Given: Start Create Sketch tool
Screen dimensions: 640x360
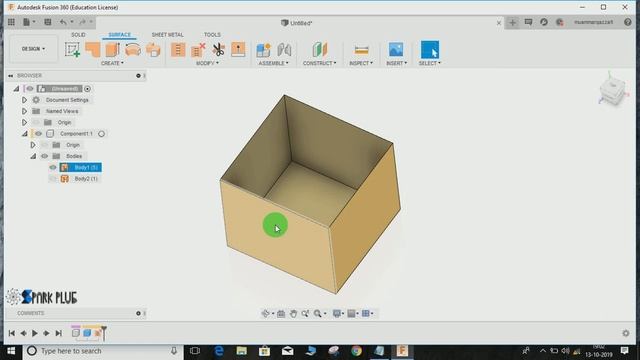Looking at the screenshot, I should tap(72, 50).
